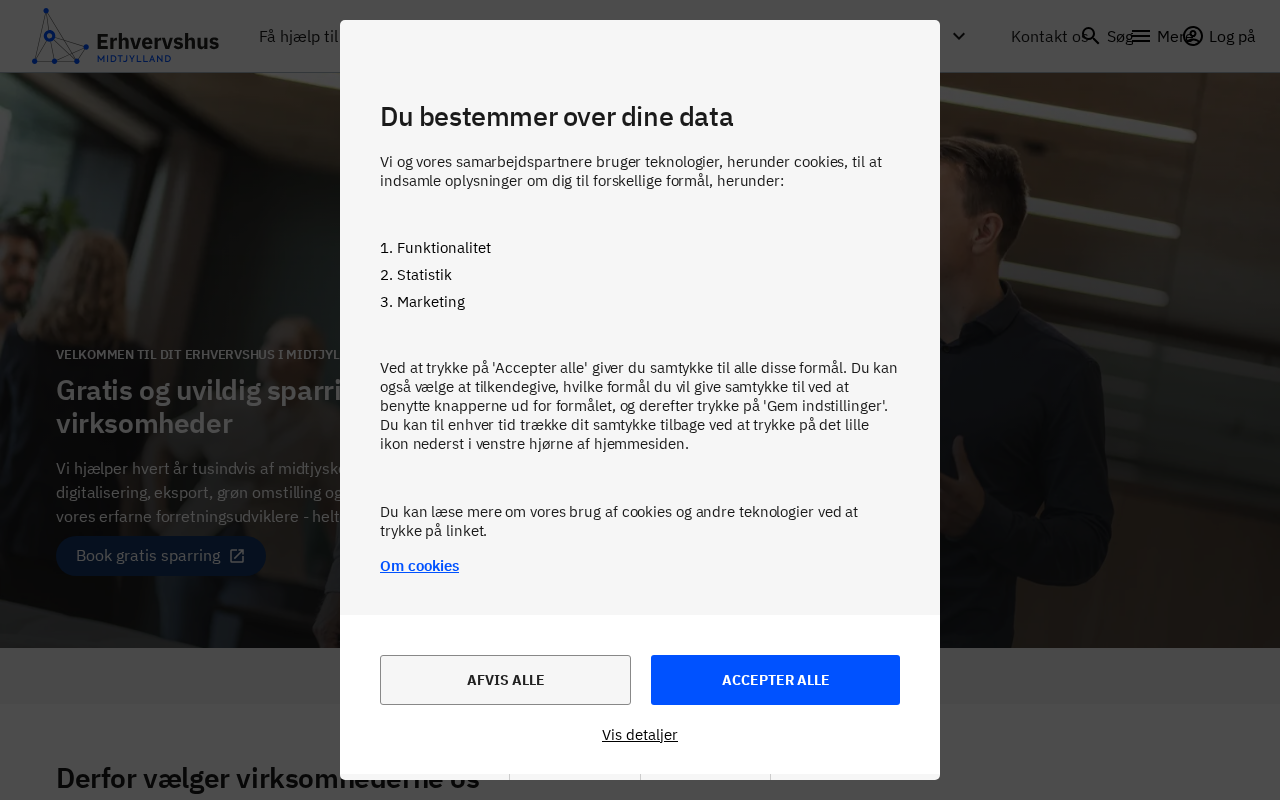Click the 'Log på' login link

[x=1231, y=37]
